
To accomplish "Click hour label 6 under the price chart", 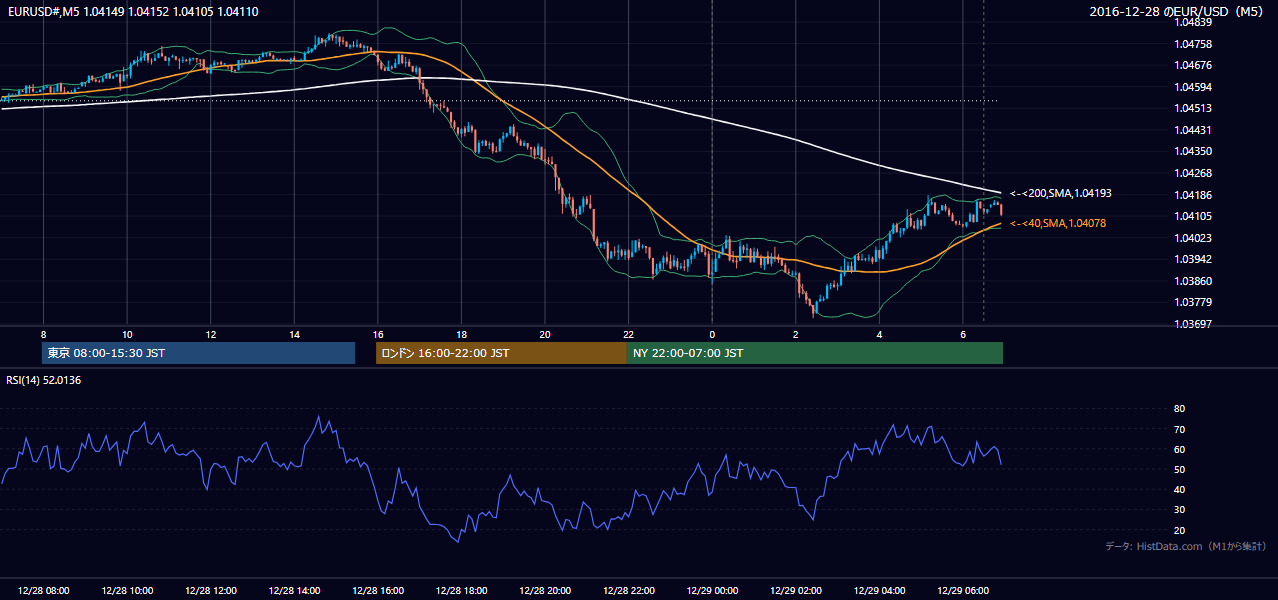I will pos(962,334).
